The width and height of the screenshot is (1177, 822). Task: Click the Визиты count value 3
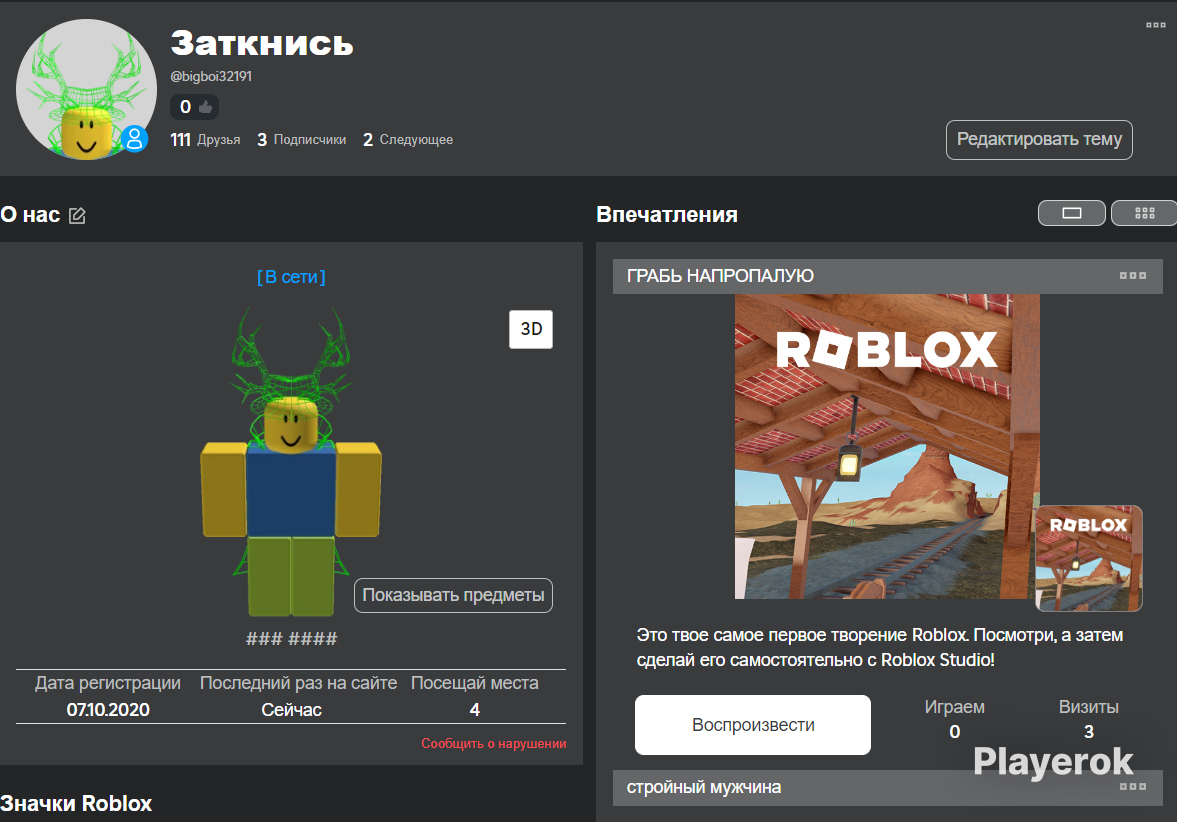coord(1088,731)
